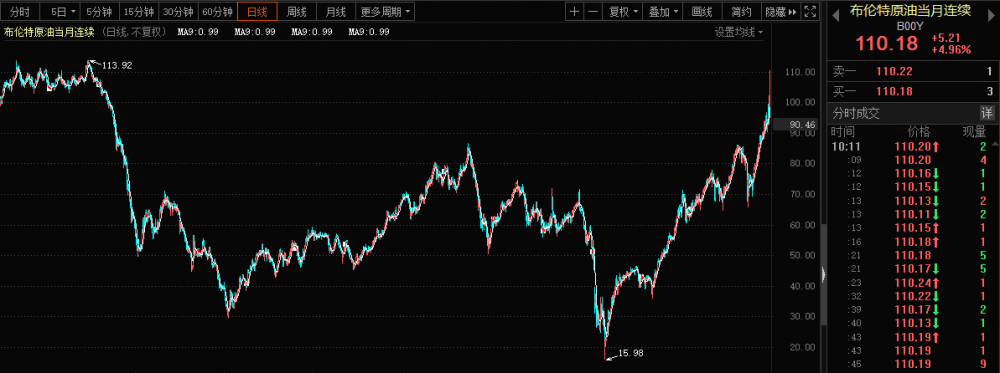Image resolution: width=1000 pixels, height=373 pixels.
Task: Toggle fullscreen chart view icon
Action: click(810, 11)
